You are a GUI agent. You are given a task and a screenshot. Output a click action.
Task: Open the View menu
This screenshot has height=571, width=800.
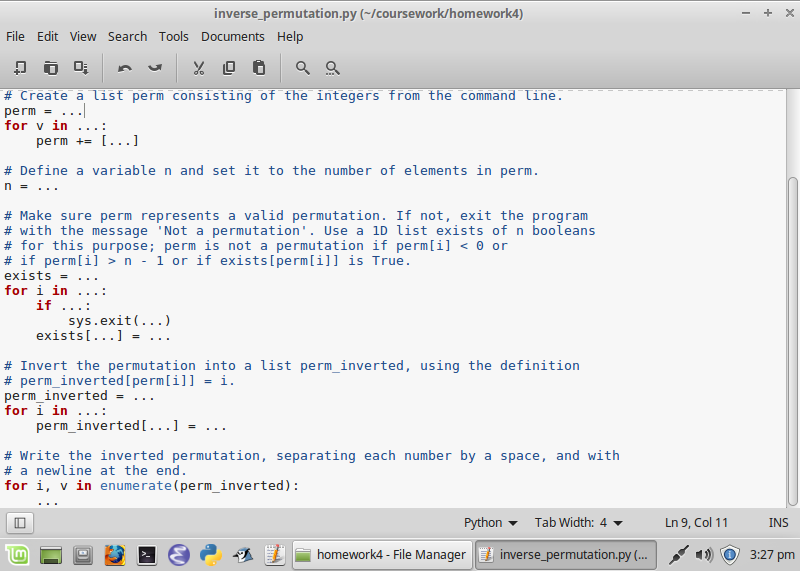click(x=83, y=37)
